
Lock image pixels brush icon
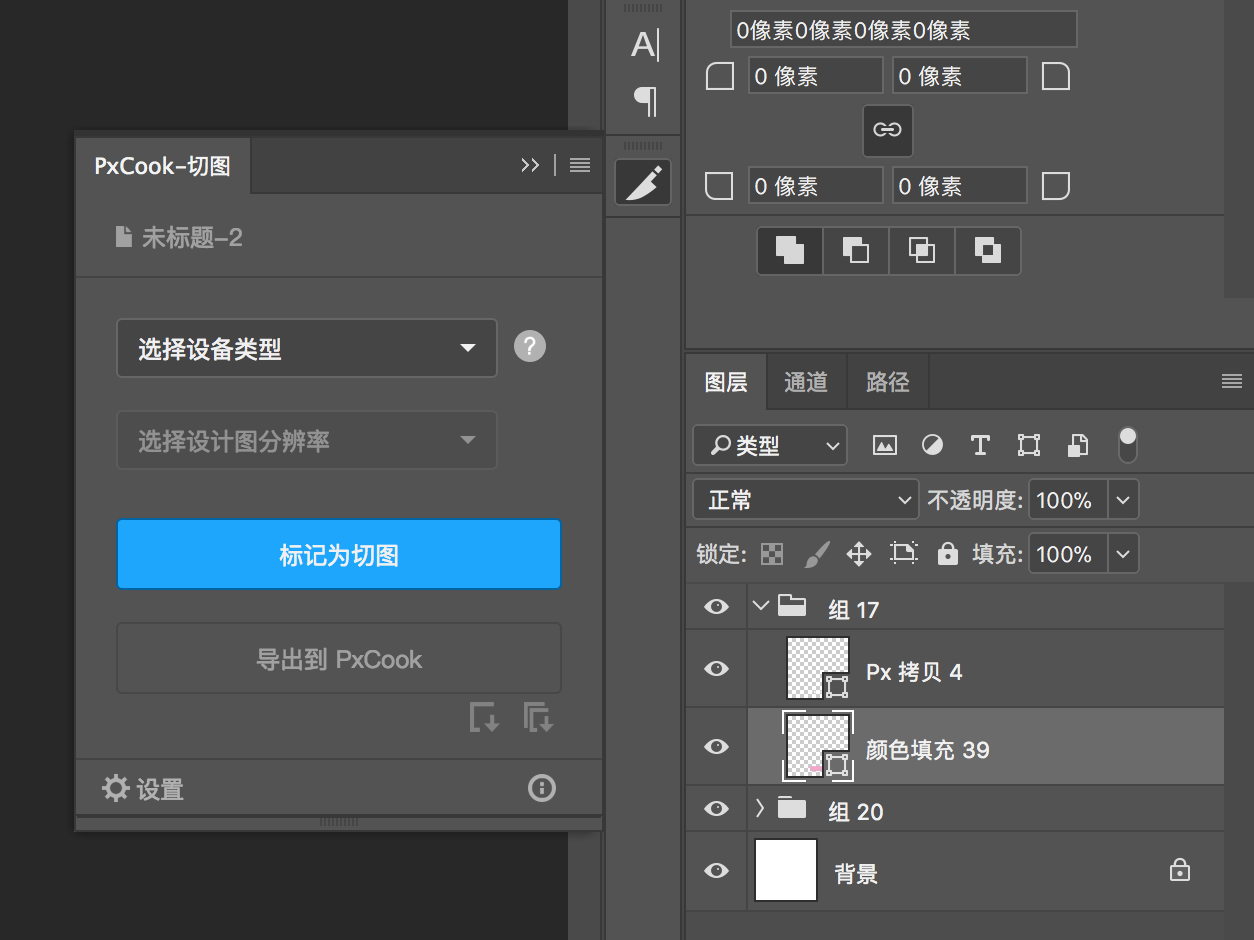[817, 554]
